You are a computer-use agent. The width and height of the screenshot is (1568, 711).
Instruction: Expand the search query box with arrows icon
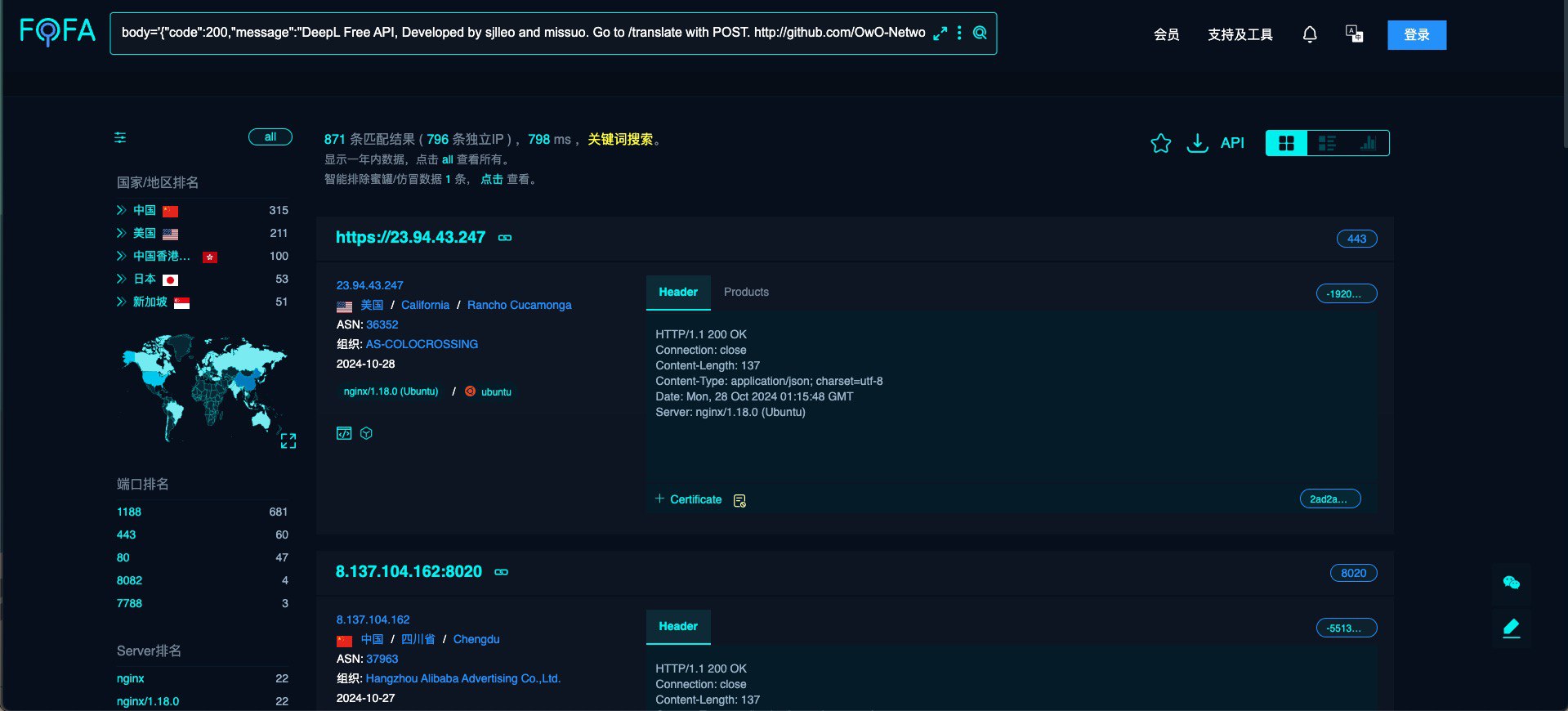point(940,33)
